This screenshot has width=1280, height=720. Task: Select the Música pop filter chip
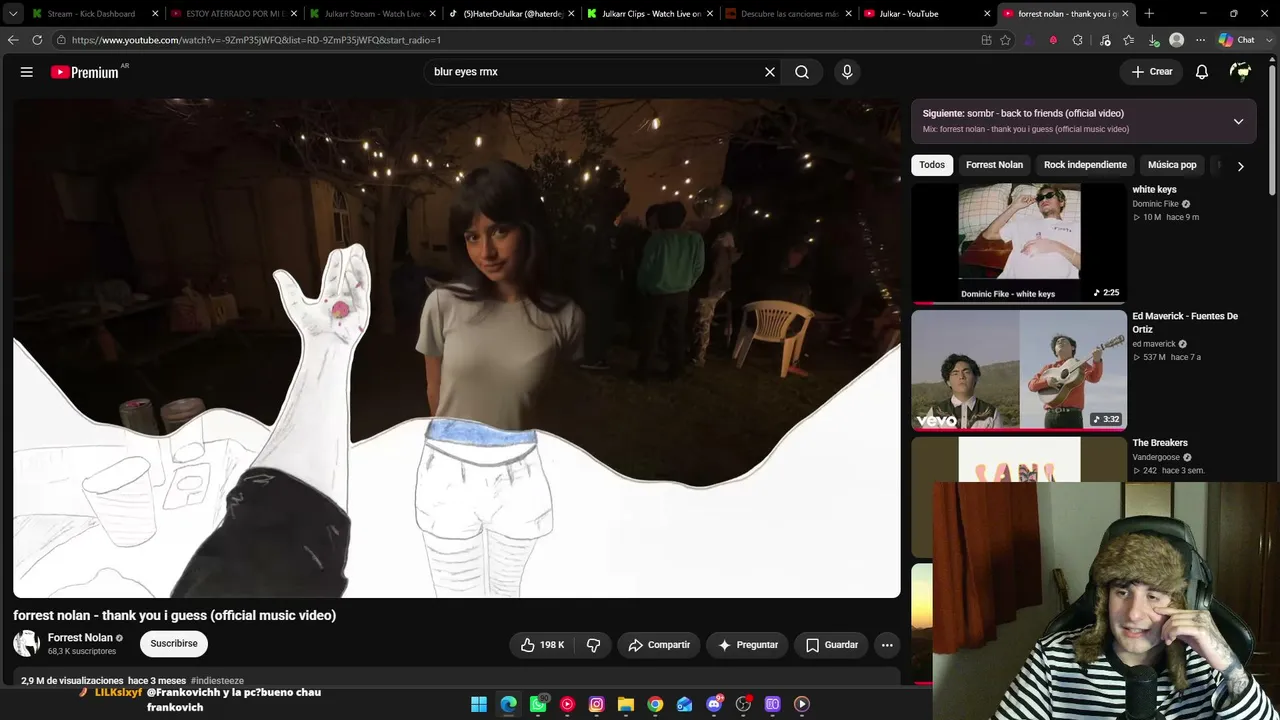click(x=1172, y=165)
